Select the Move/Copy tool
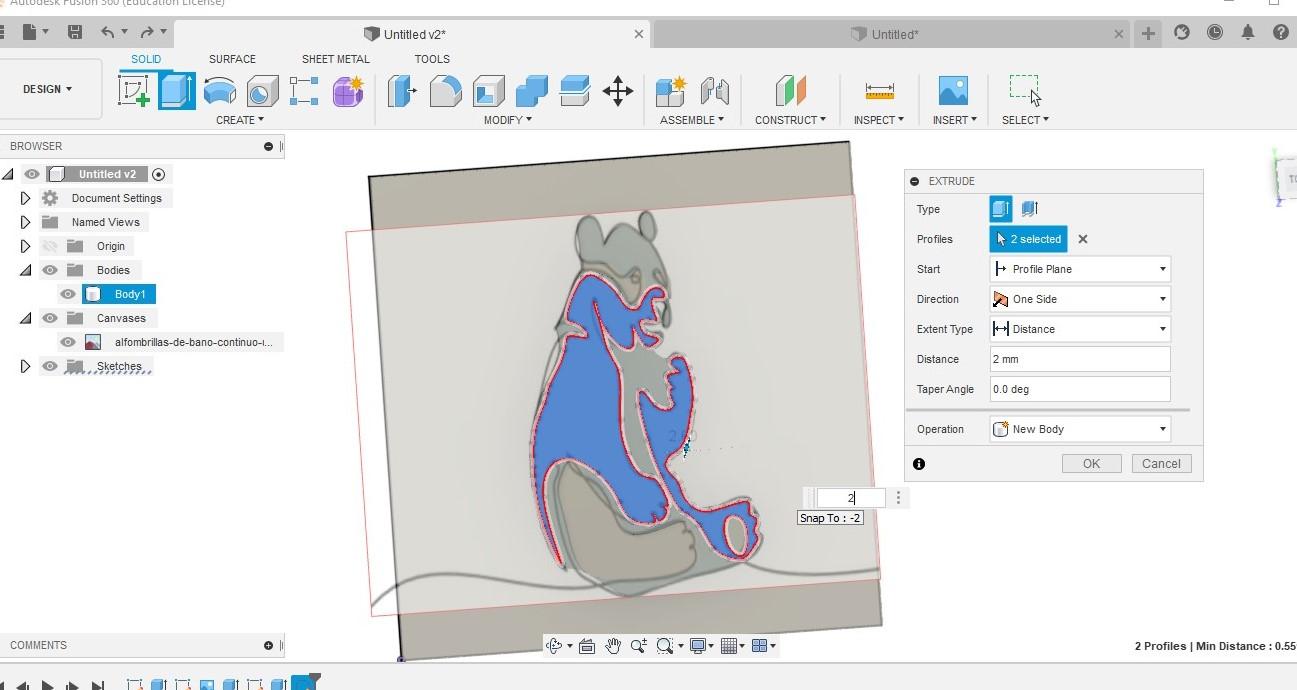 click(x=618, y=92)
